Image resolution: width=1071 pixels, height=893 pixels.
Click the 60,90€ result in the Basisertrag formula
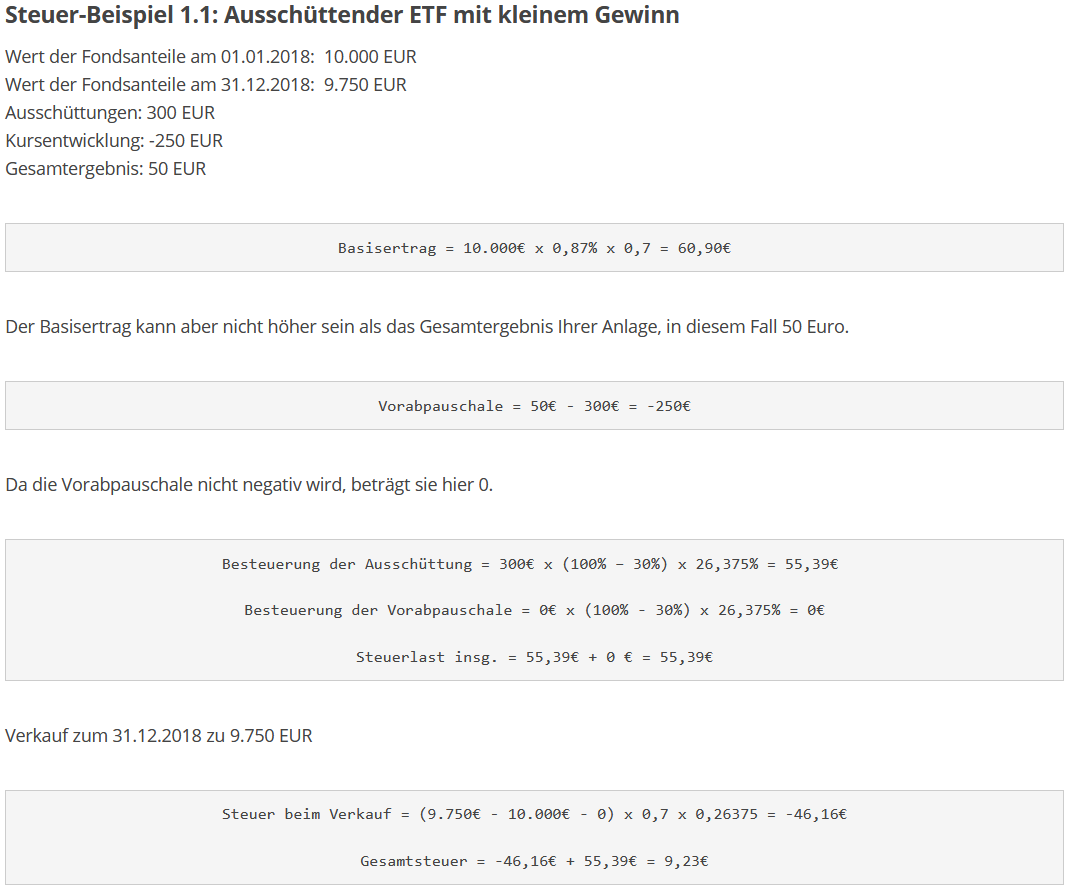click(x=704, y=248)
